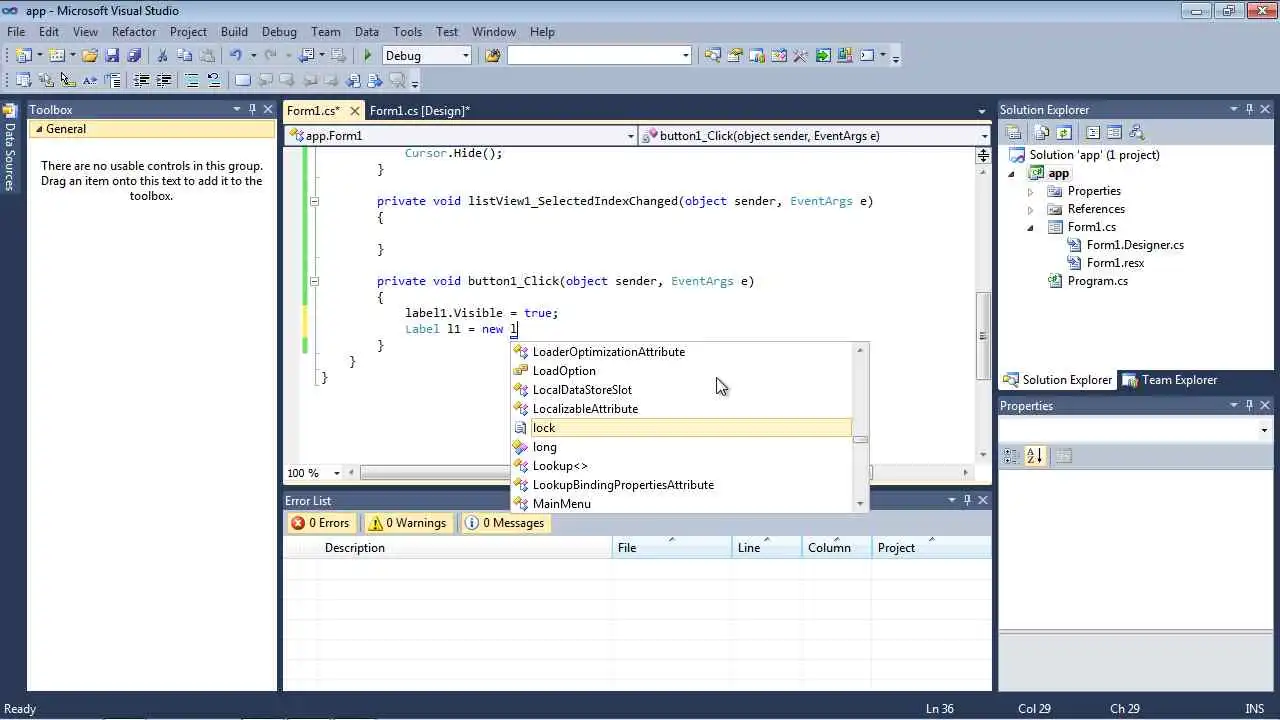Open the Debug menu
Screen dimensions: 1280x720
click(x=279, y=31)
